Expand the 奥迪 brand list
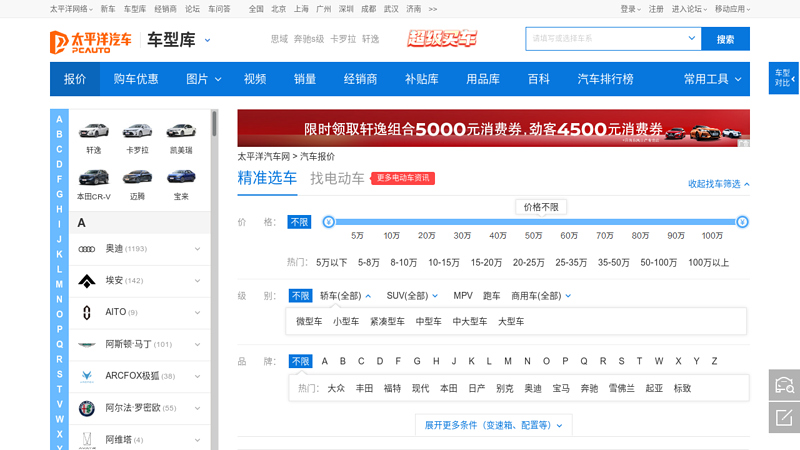The width and height of the screenshot is (800, 450). (197, 249)
